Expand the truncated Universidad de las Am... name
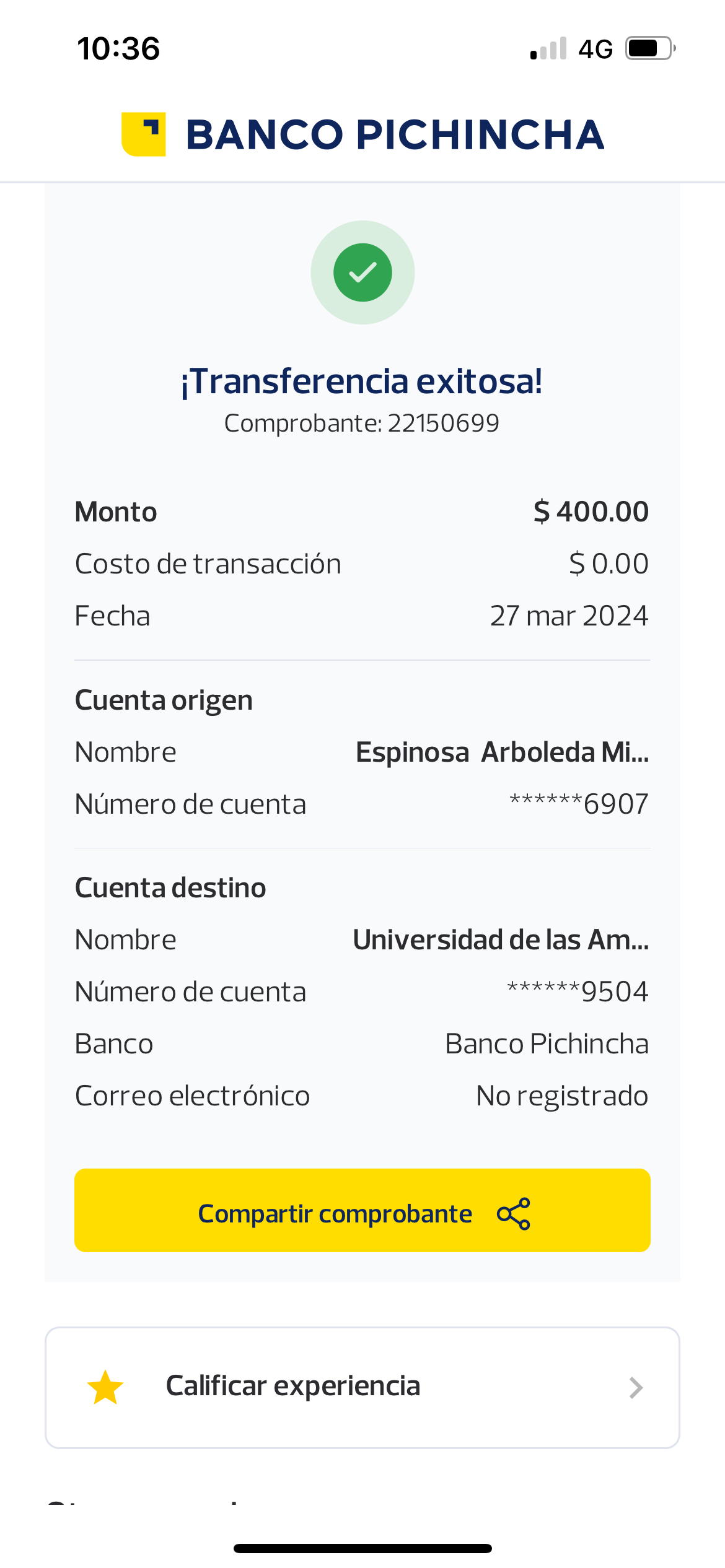725x1568 pixels. [x=501, y=940]
